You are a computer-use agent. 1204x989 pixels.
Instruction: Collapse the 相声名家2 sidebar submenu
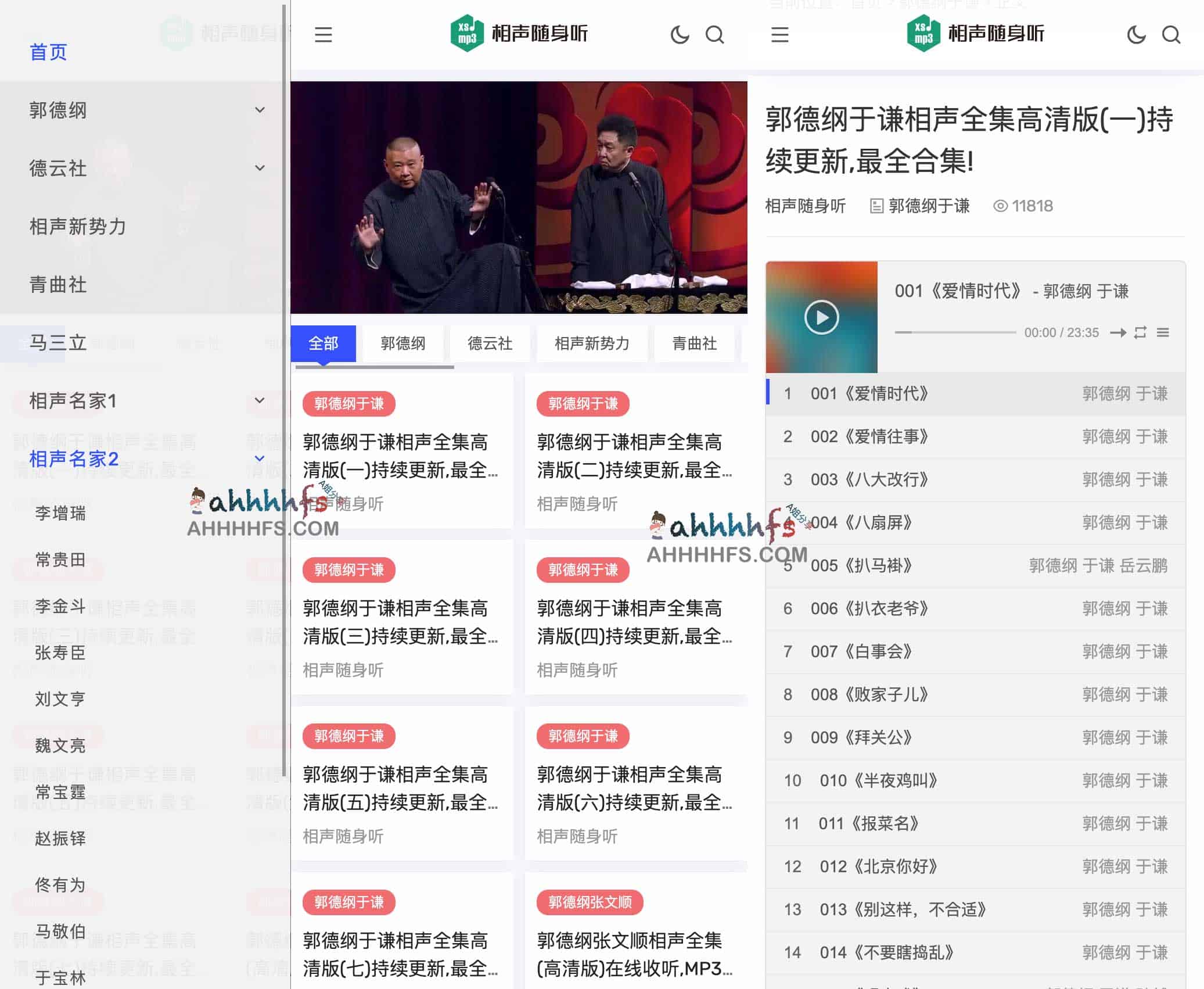point(260,458)
